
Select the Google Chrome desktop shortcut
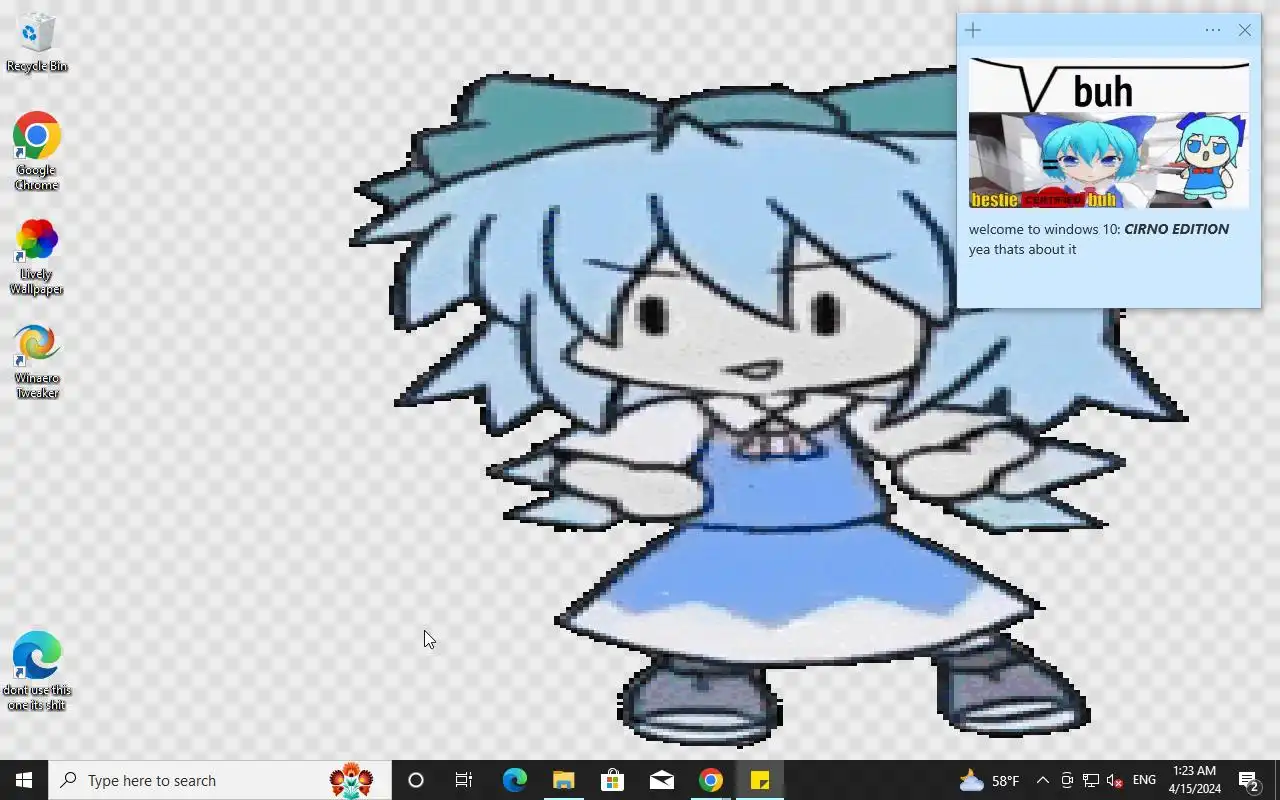click(x=37, y=150)
